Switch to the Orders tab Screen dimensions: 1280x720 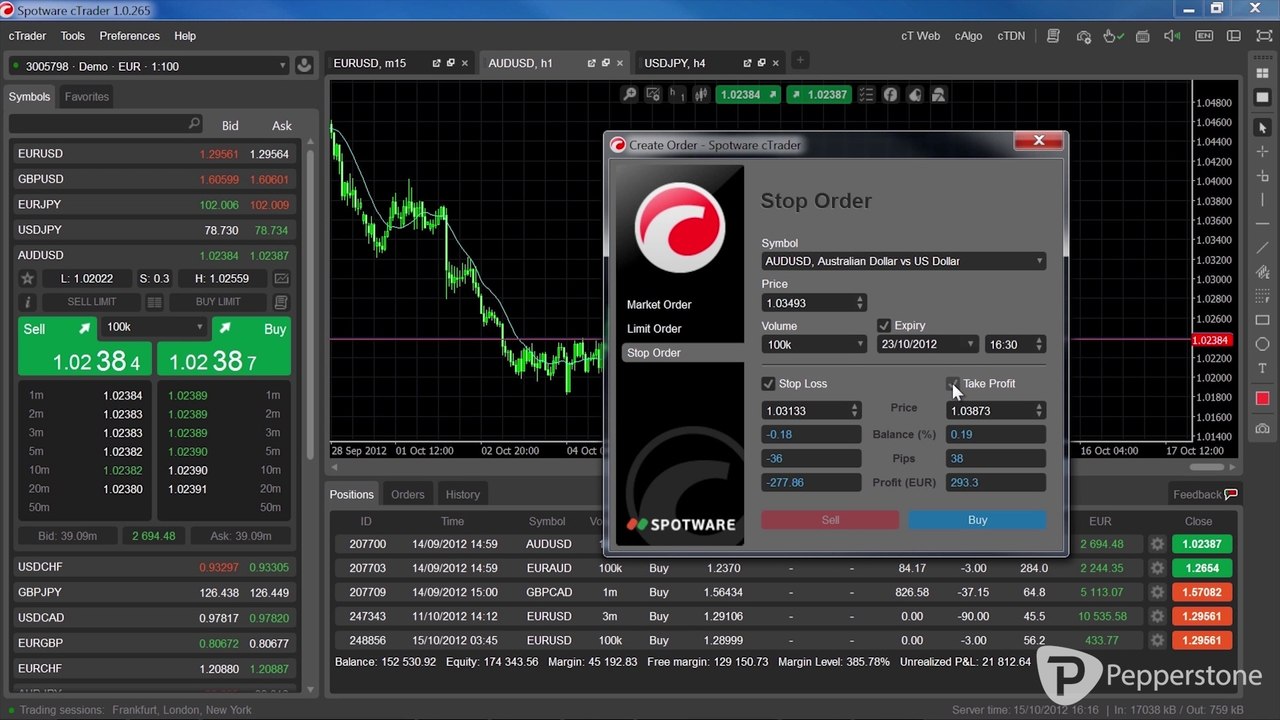pyautogui.click(x=407, y=494)
